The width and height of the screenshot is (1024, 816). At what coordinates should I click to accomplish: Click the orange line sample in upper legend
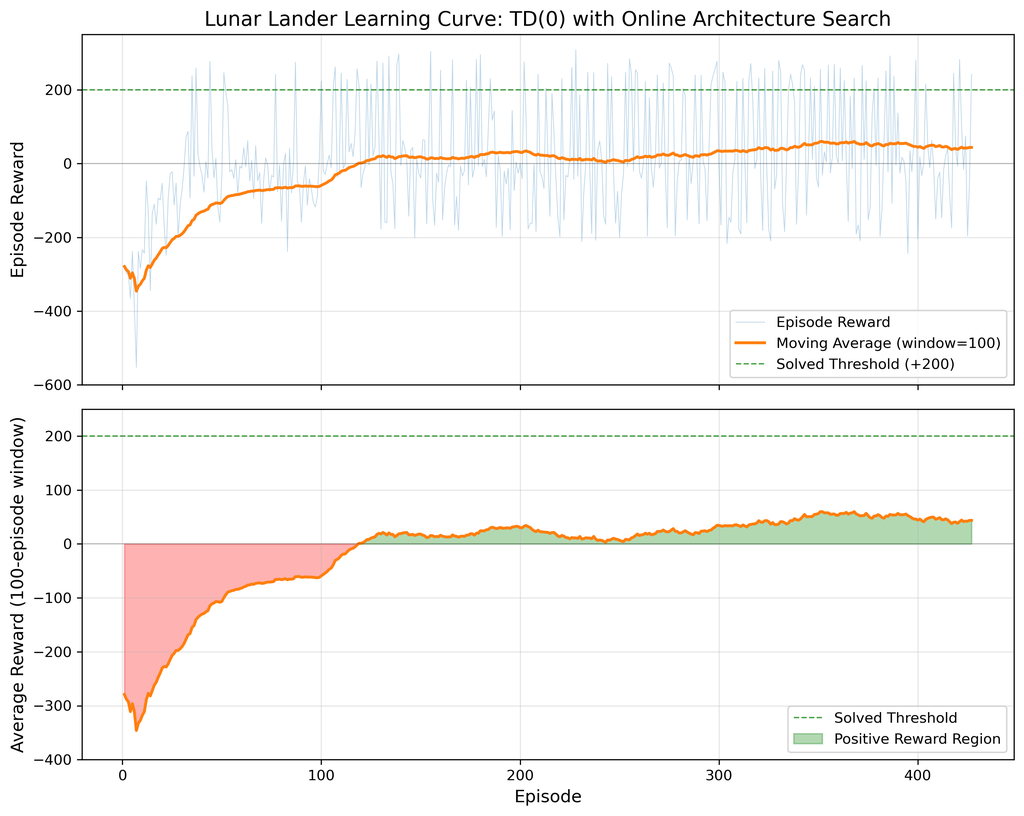(750, 343)
